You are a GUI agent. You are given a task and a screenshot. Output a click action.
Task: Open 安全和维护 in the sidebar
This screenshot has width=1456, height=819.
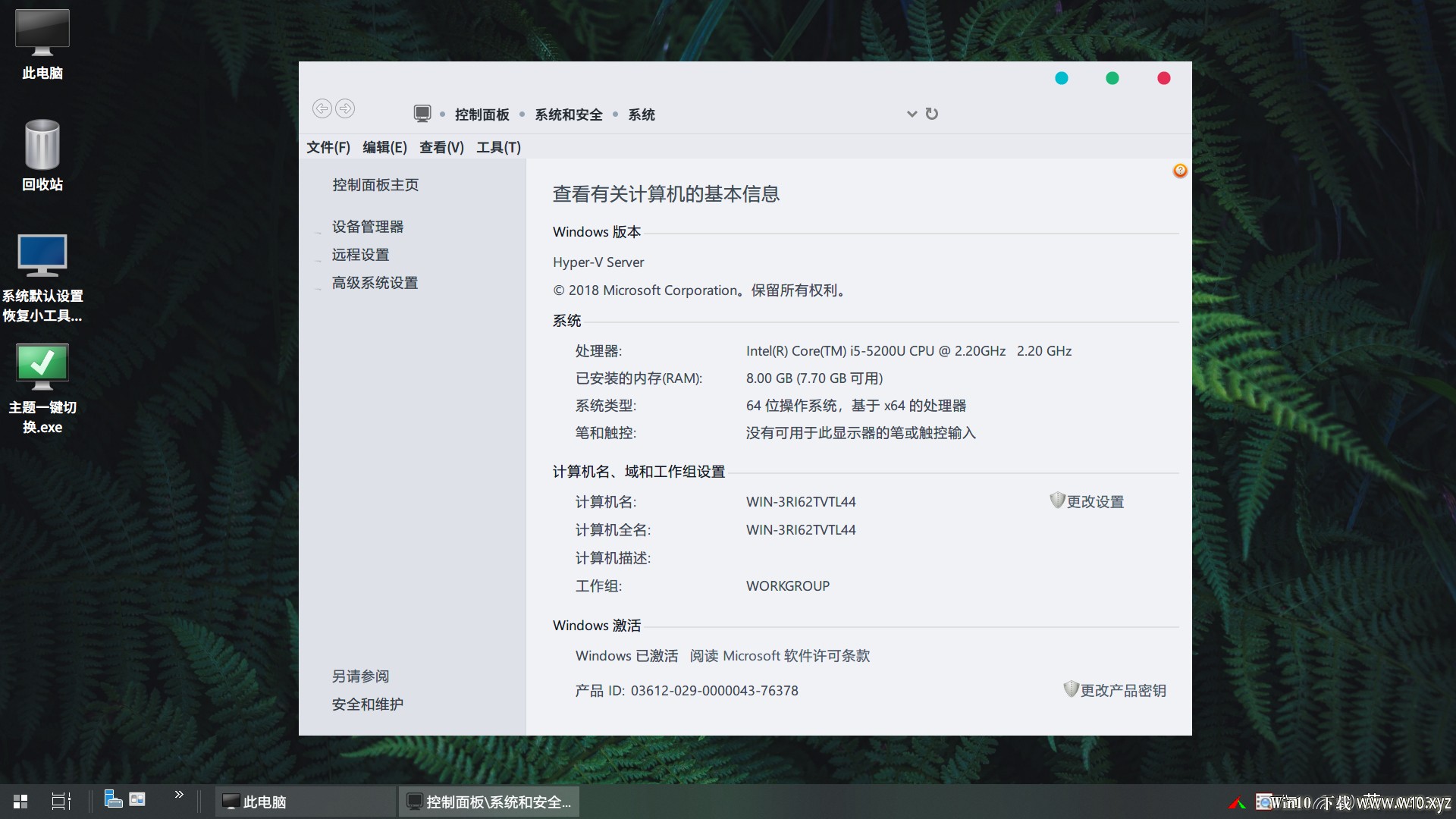pos(368,704)
